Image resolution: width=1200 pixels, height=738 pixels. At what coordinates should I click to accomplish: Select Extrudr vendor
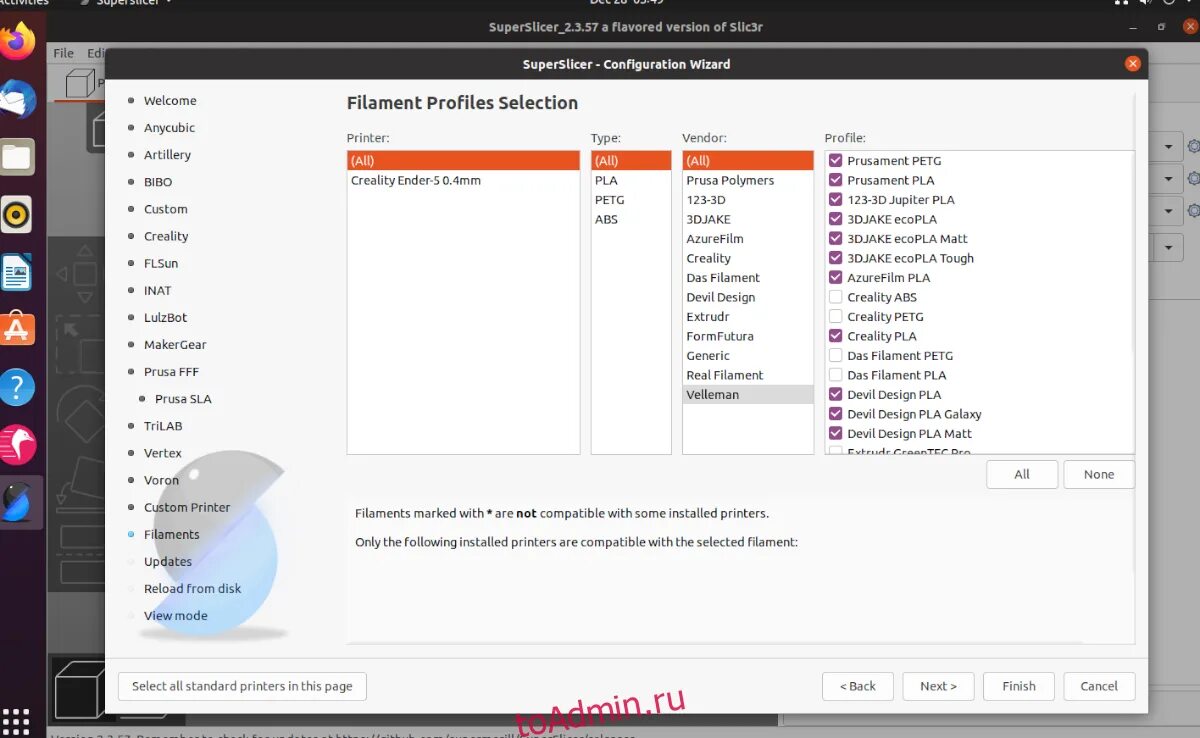pos(748,316)
